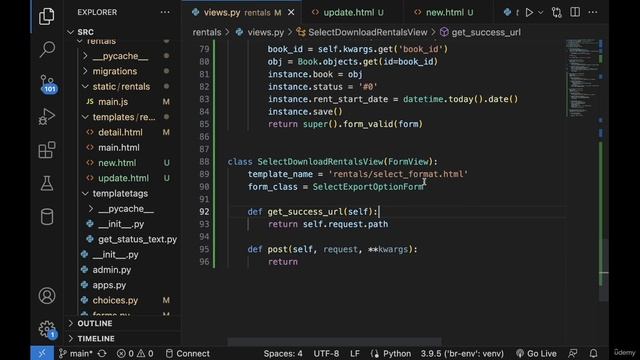Click the remote window status icon
This screenshot has width=640, height=360.
click(42, 353)
